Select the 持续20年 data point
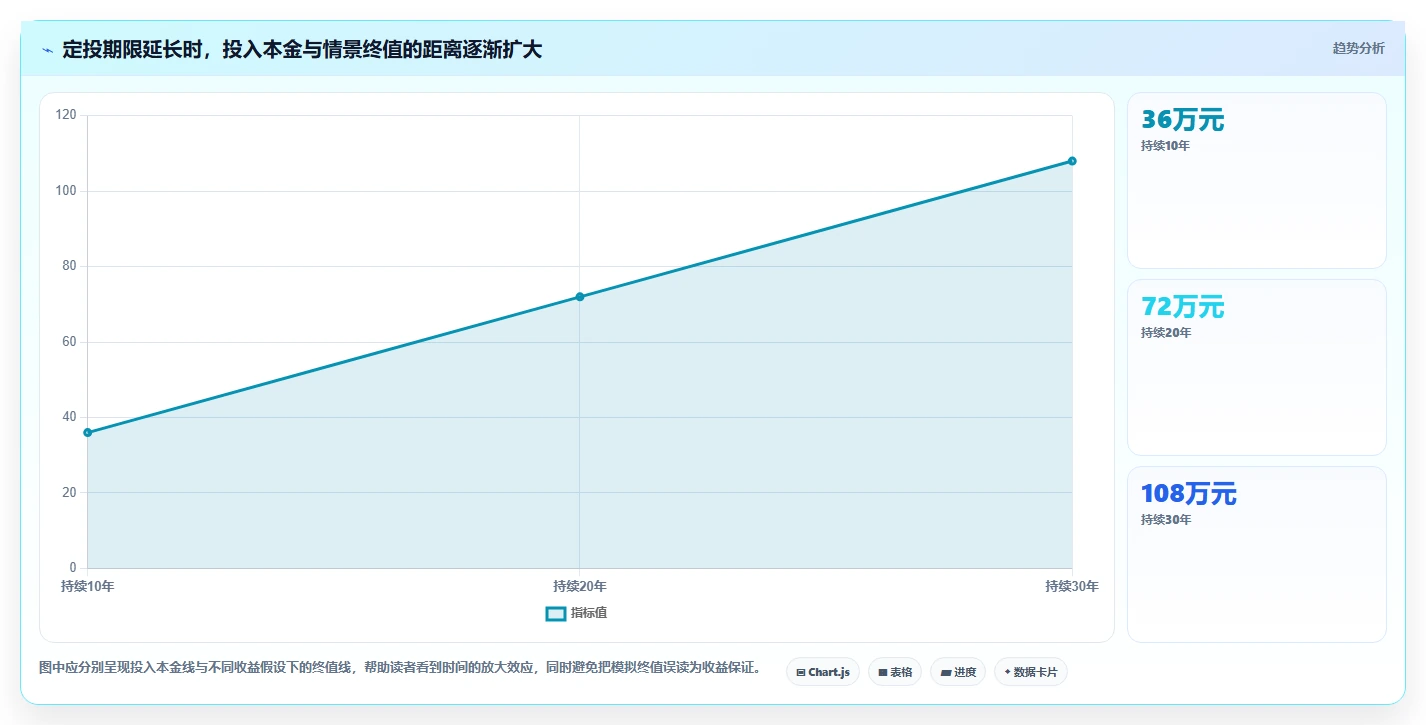Viewport: 1426px width, 725px height. click(x=580, y=297)
